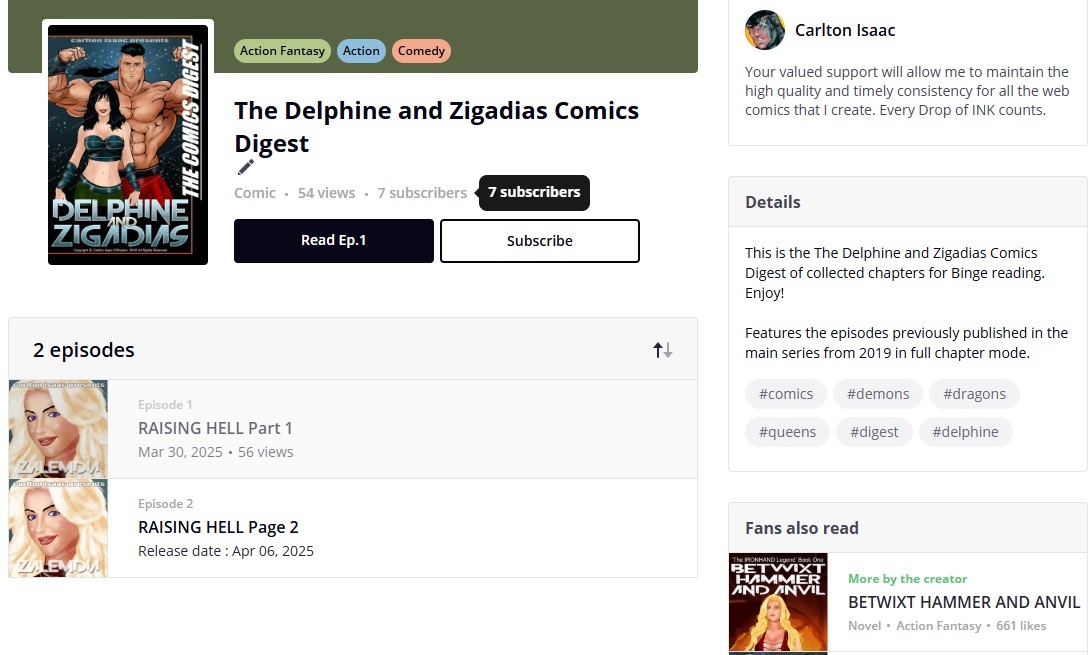
Task: Open the Comedy genre tag
Action: 421,51
